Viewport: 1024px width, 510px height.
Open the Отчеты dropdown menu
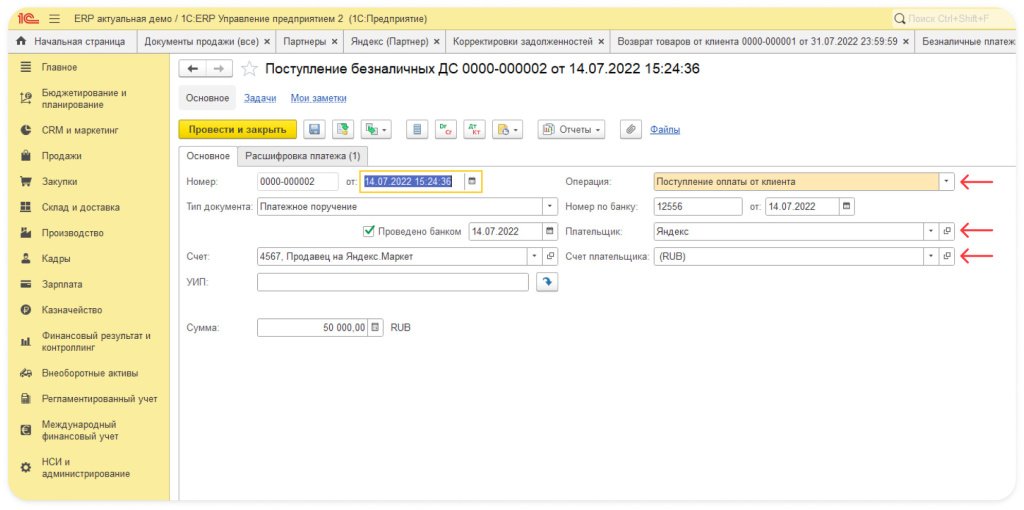pyautogui.click(x=572, y=130)
